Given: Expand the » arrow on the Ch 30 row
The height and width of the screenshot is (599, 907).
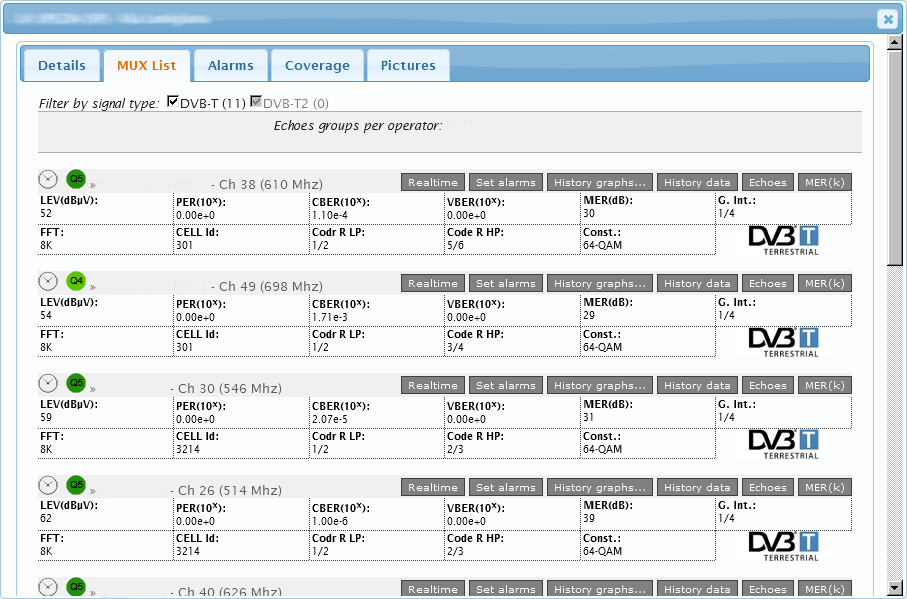Looking at the screenshot, I should 93,389.
